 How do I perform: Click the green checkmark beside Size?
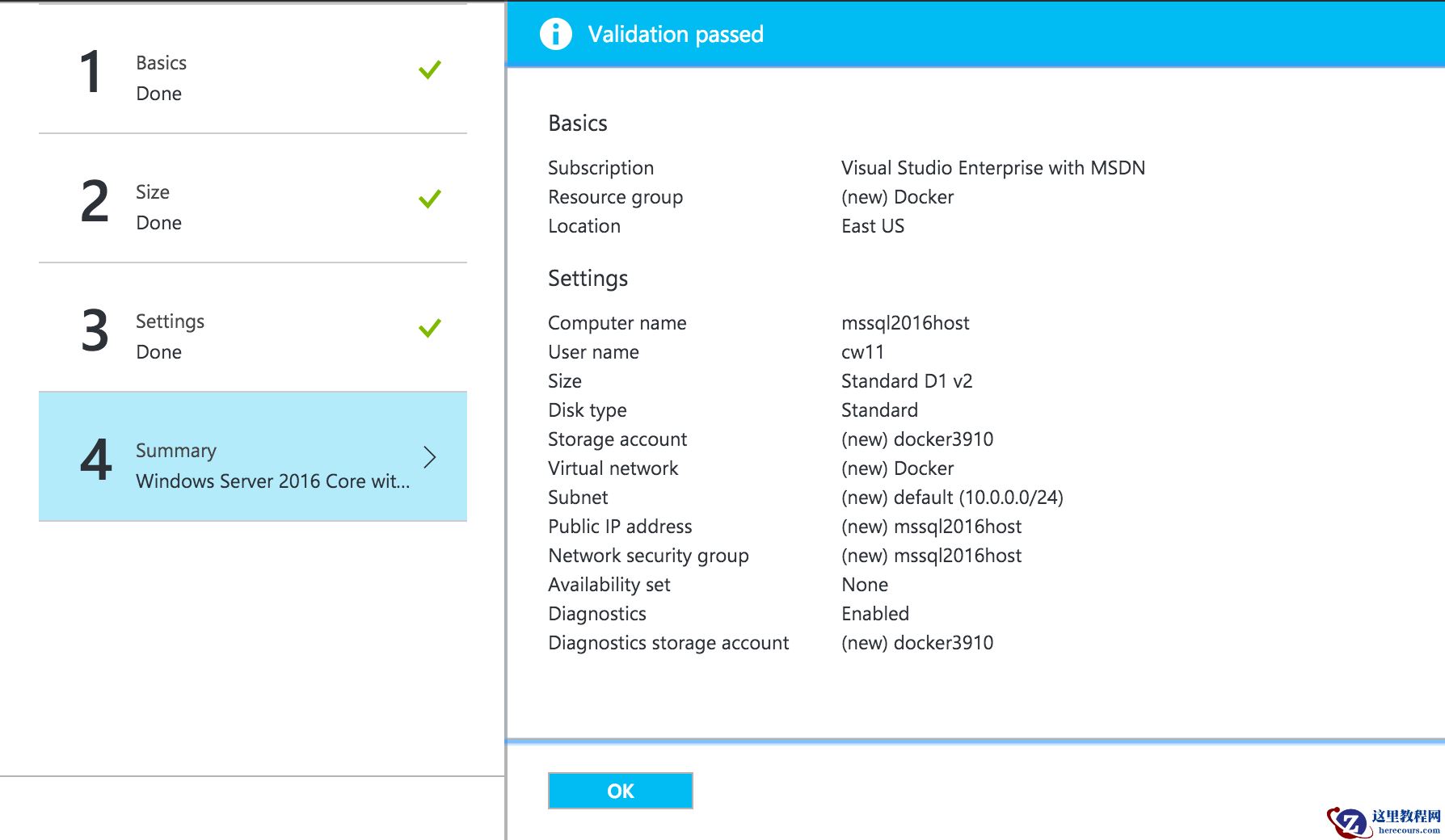click(430, 199)
